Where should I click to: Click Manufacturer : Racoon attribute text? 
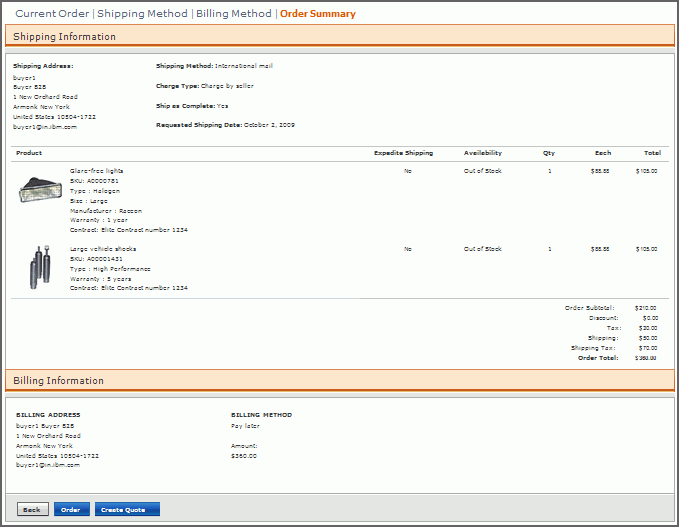(106, 211)
